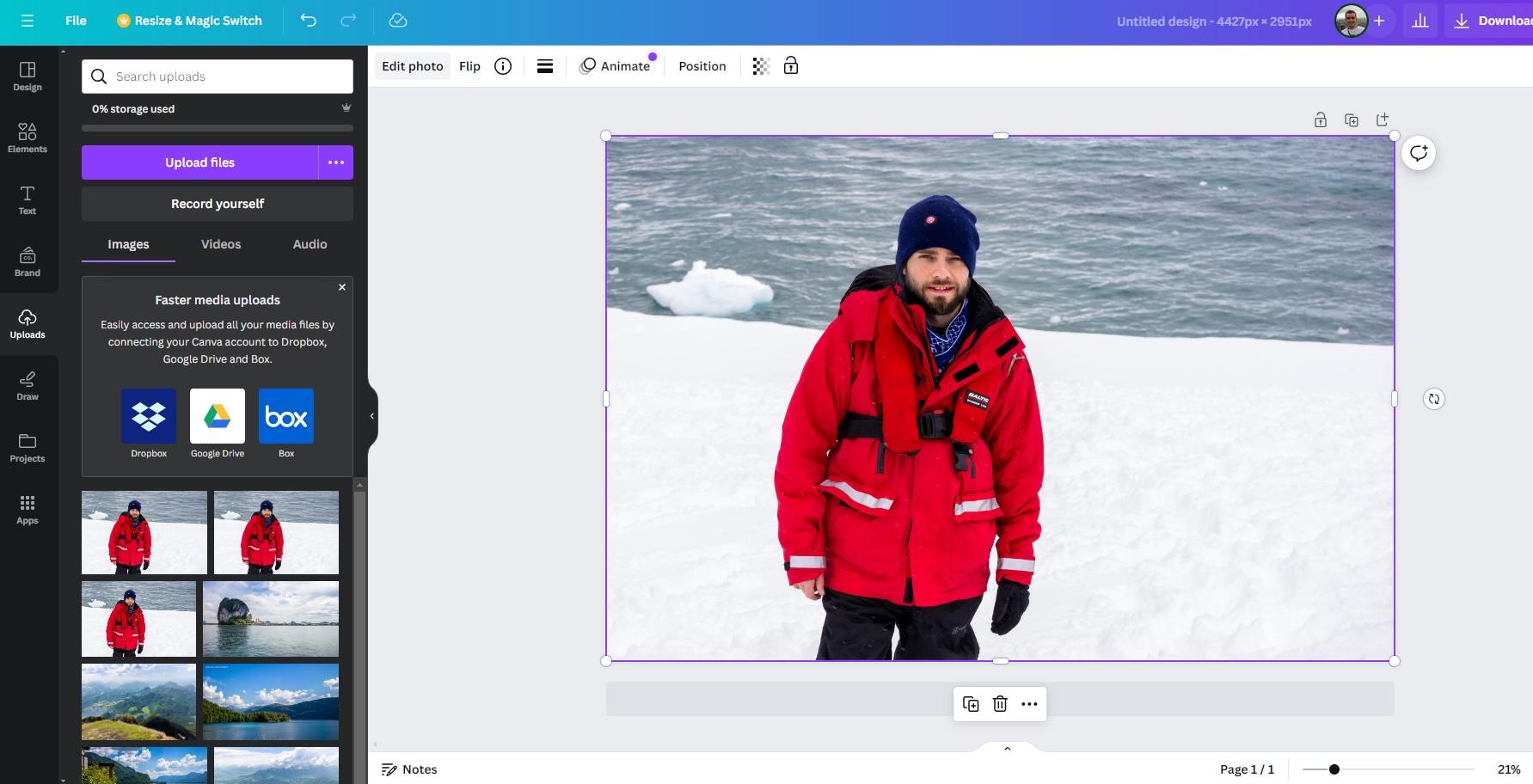Image resolution: width=1533 pixels, height=784 pixels.
Task: Select the Uploads side panel
Action: pos(28,323)
